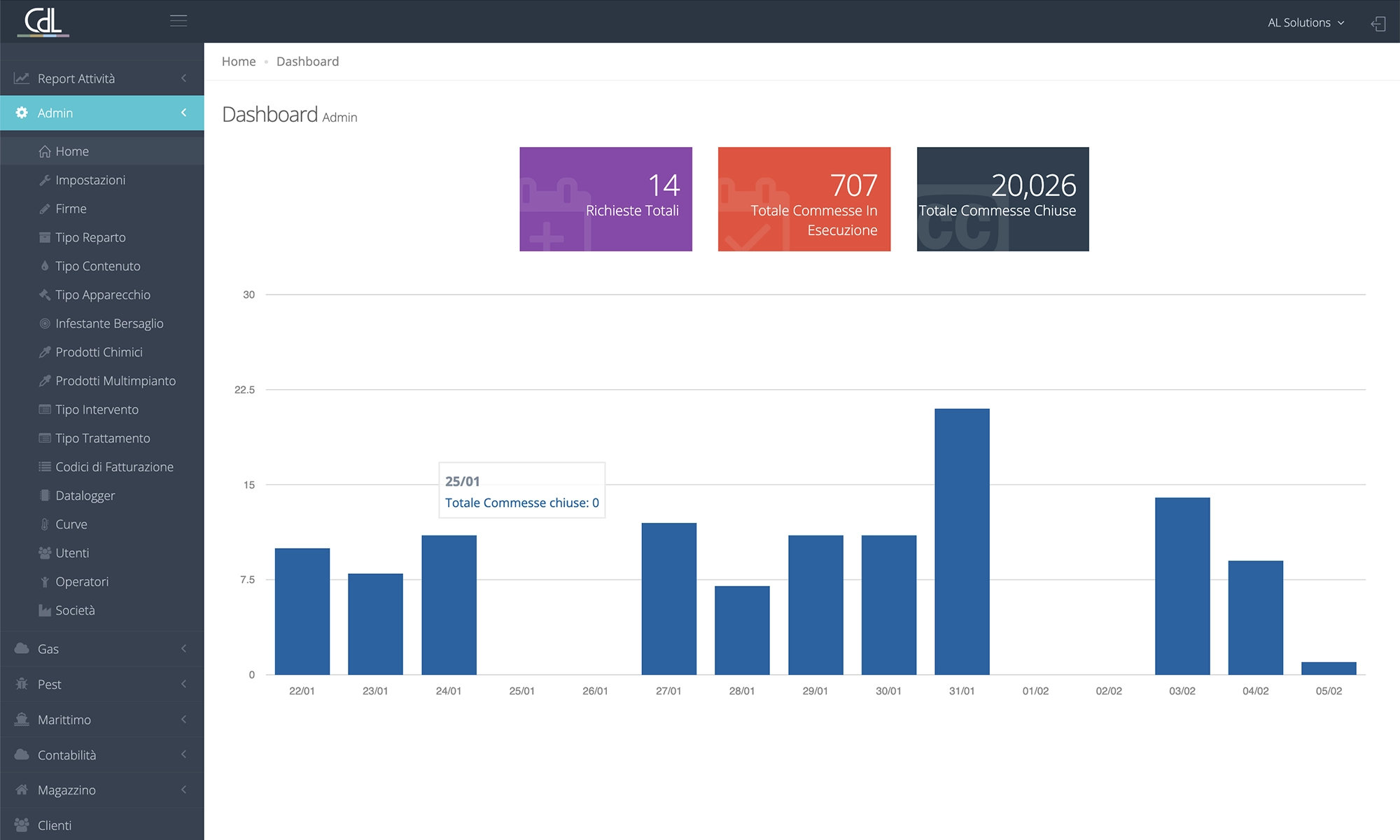Click the Magazzino home icon
The width and height of the screenshot is (1400, 840).
(22, 790)
